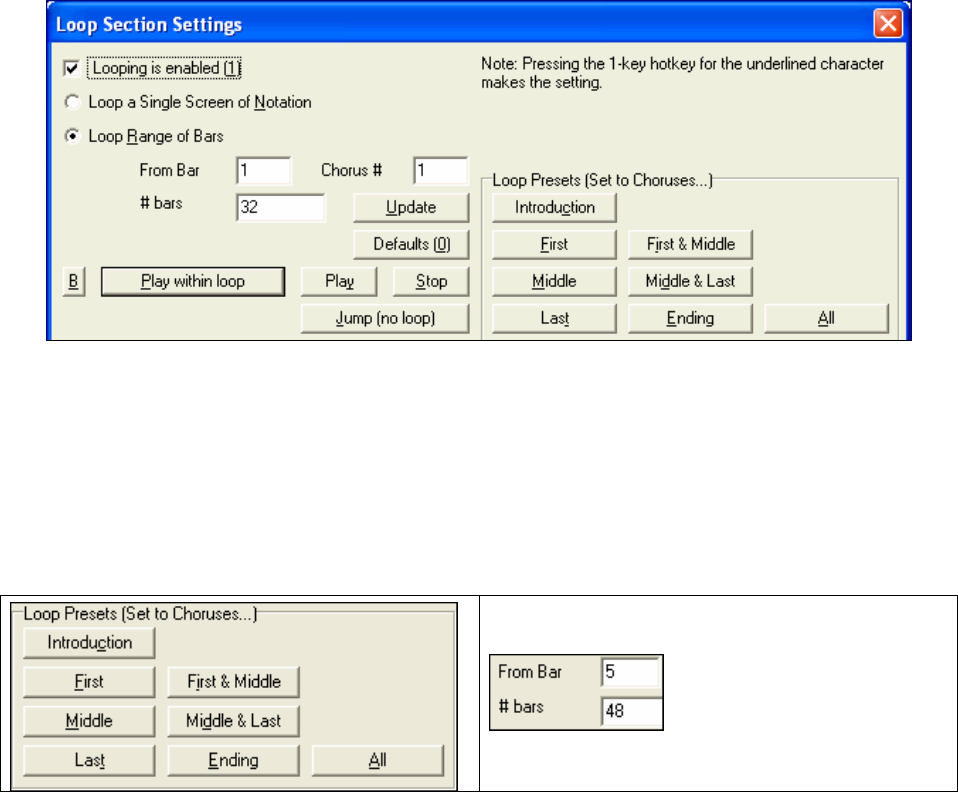958x792 pixels.
Task: Close the Loop Section Settings dialog
Action: (x=888, y=24)
